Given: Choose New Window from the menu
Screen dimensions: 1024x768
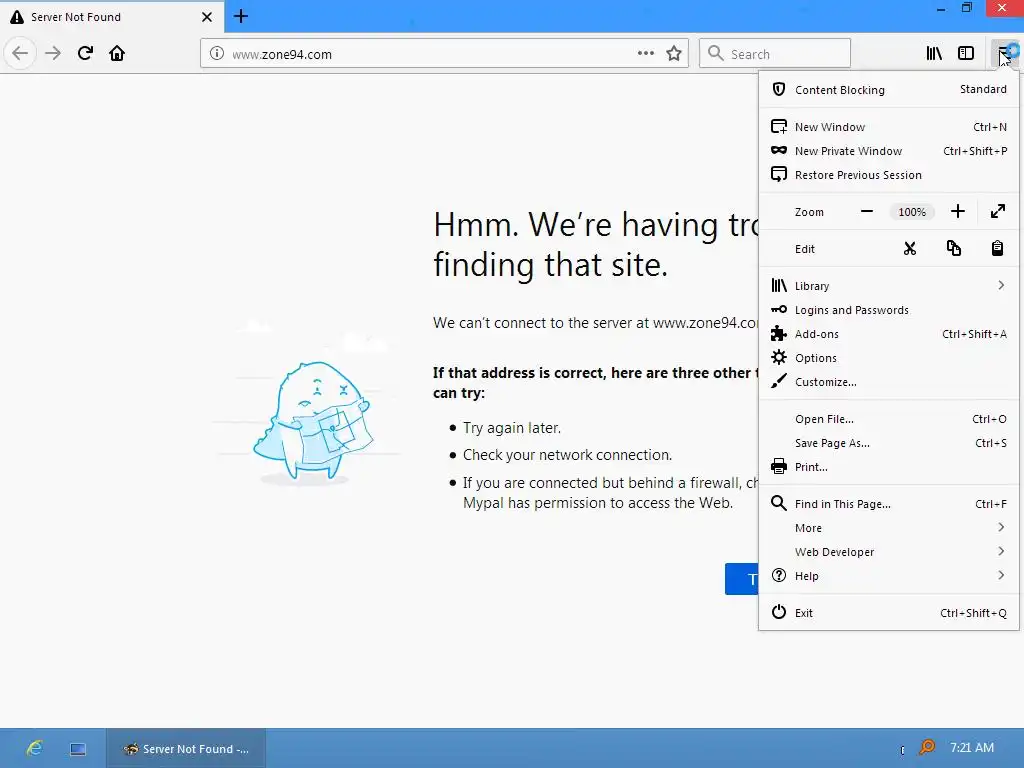Looking at the screenshot, I should click(x=889, y=127).
